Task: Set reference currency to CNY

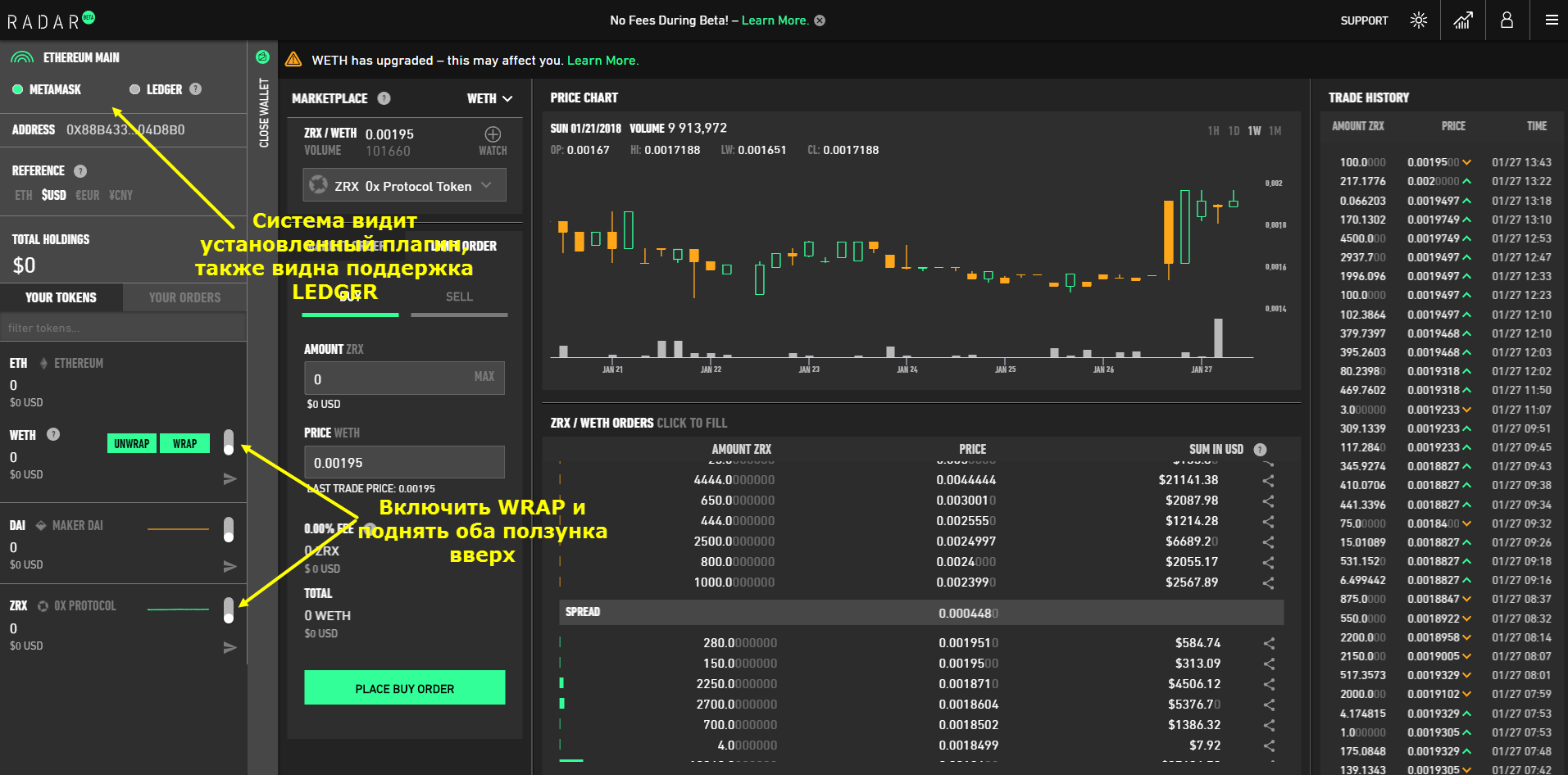Action: pos(120,195)
